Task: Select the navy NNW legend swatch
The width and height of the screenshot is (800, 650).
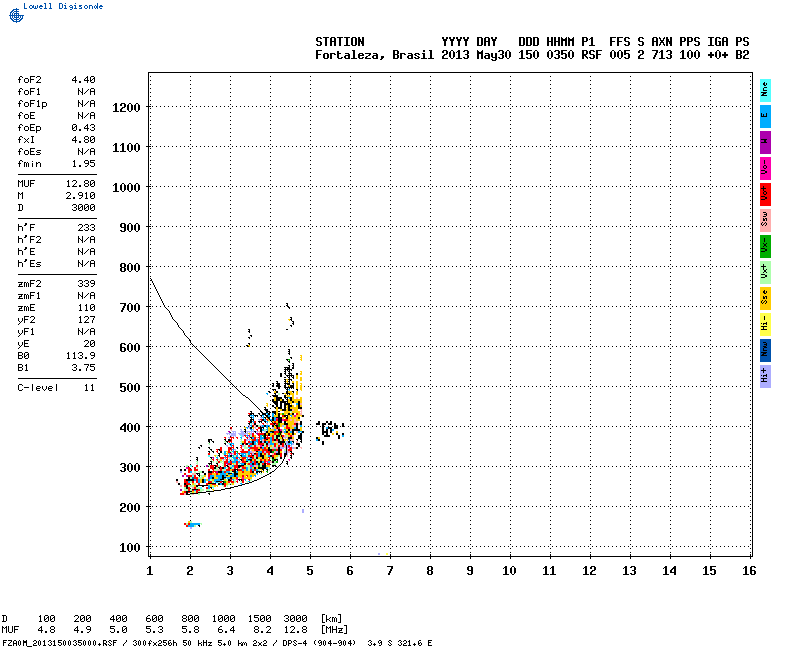Action: point(765,351)
